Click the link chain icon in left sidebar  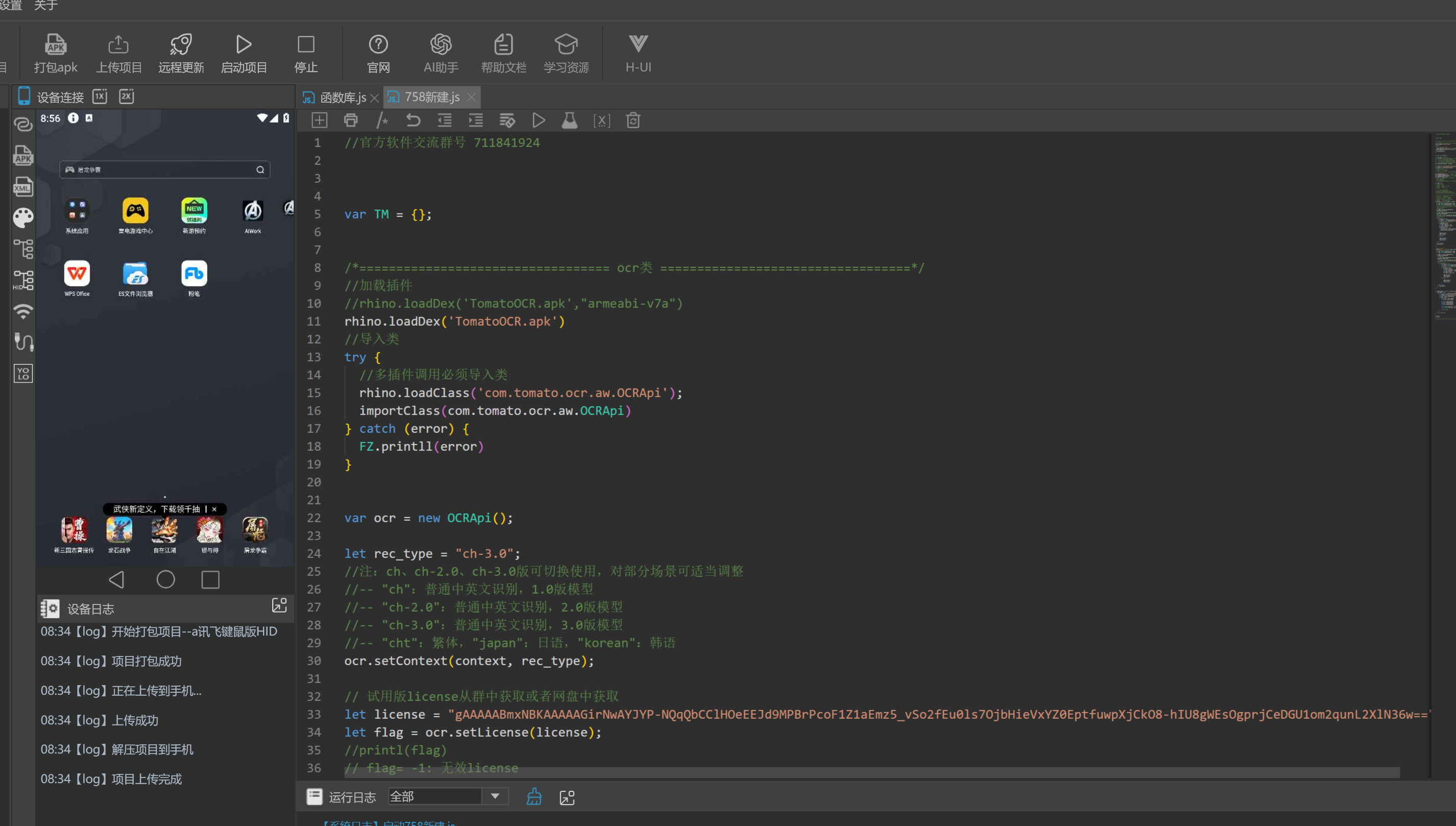[23, 124]
